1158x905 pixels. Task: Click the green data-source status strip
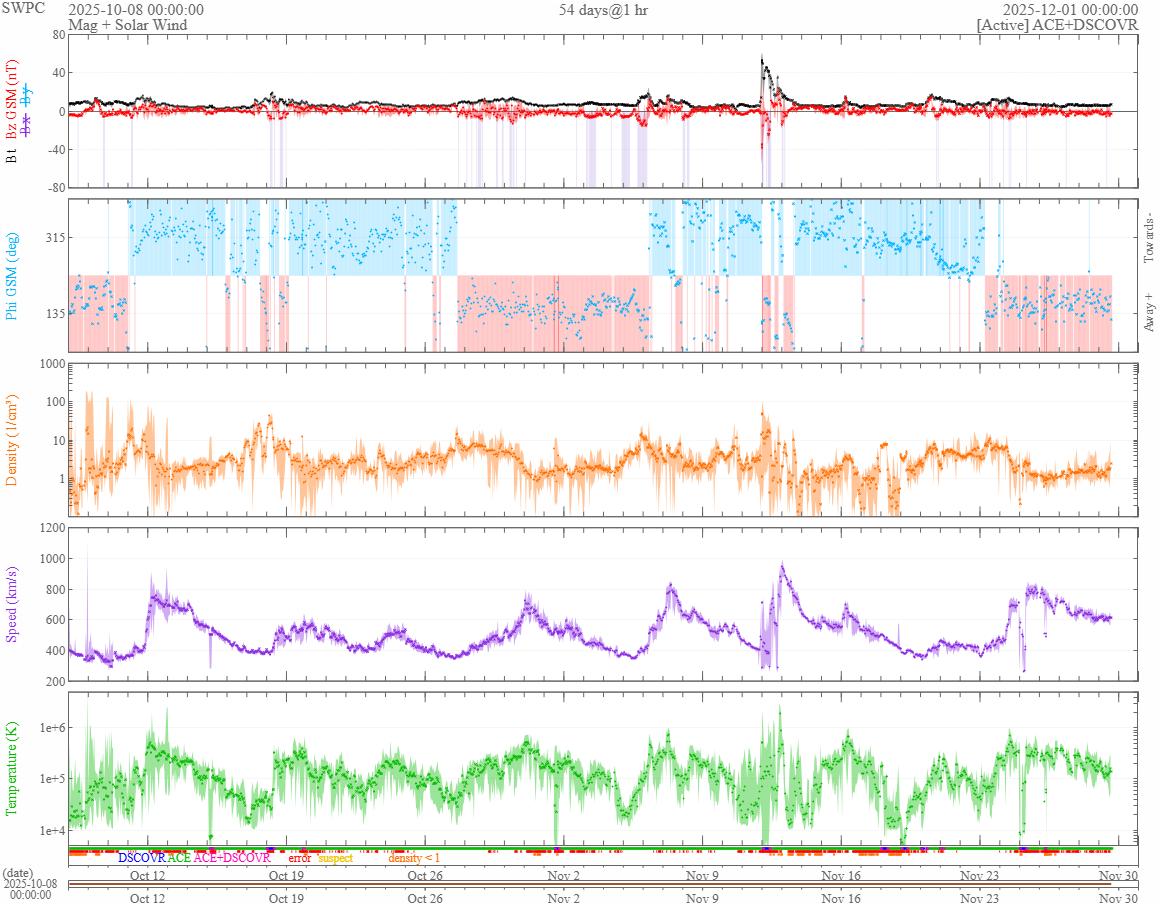590,849
